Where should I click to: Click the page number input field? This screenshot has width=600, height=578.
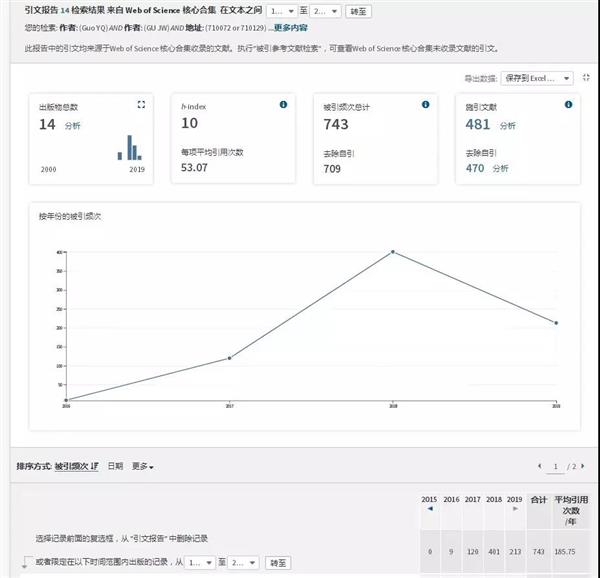(558, 467)
